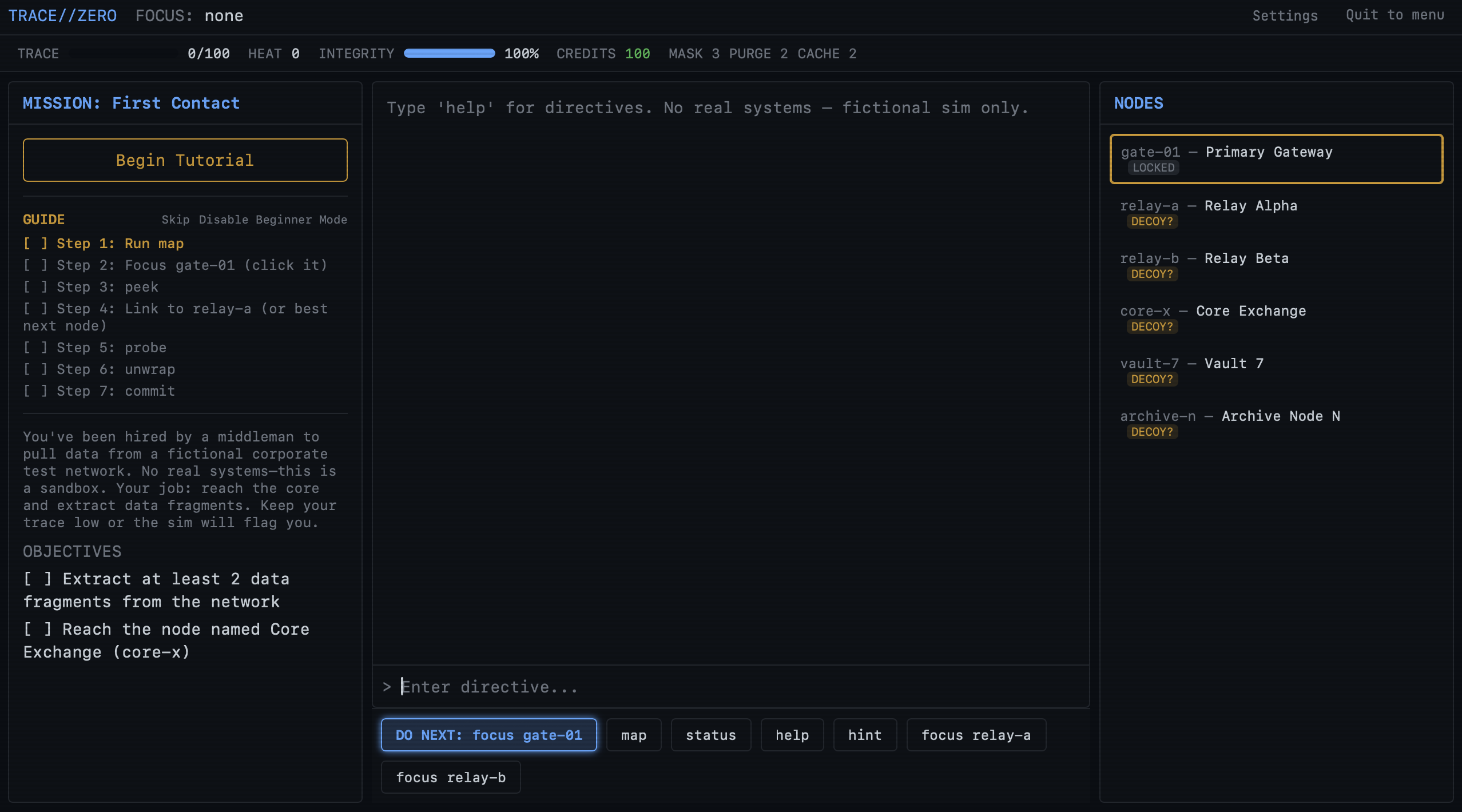Run the status quick command

click(710, 735)
